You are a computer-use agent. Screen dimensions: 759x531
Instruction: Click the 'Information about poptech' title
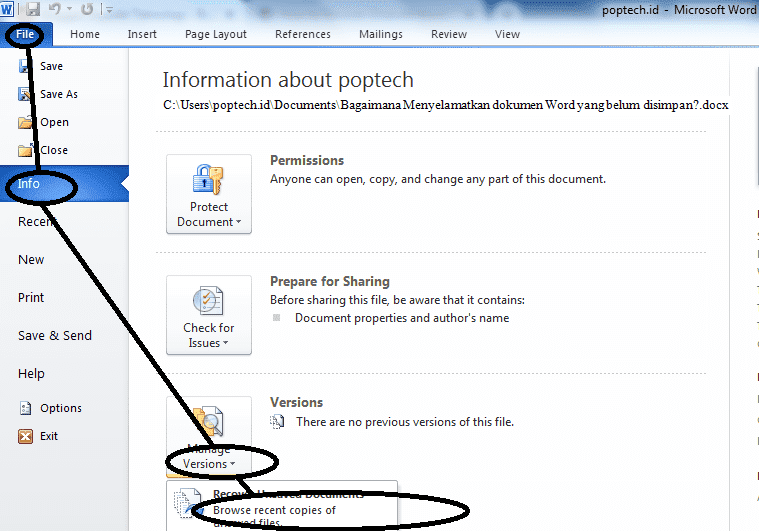click(288, 80)
